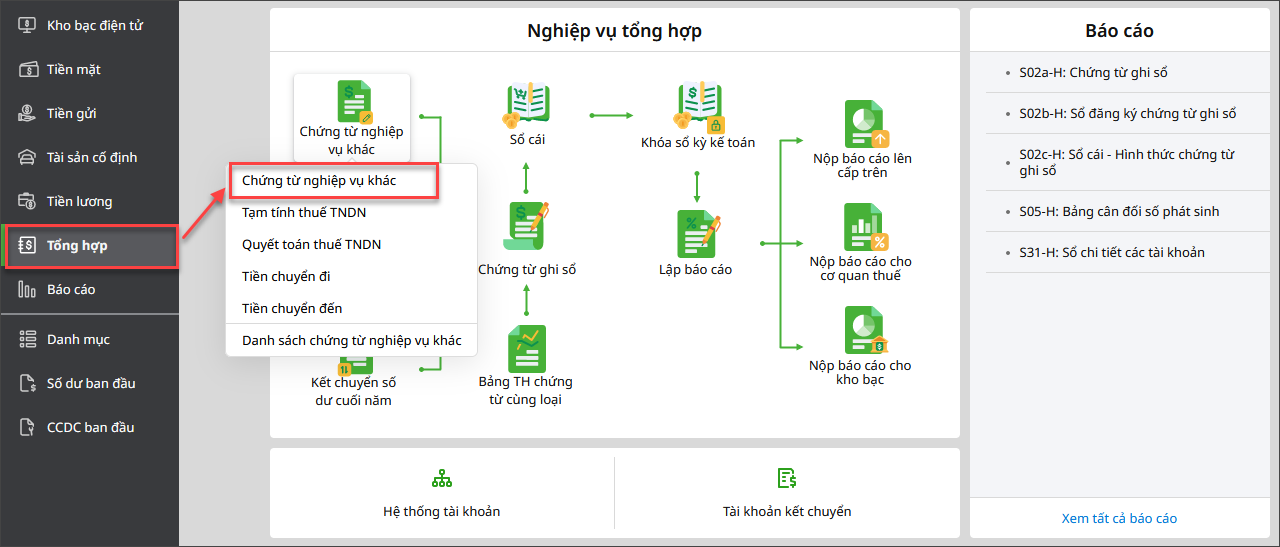Click the Hệ thống tài khoản label
This screenshot has width=1280, height=547.
[x=442, y=511]
